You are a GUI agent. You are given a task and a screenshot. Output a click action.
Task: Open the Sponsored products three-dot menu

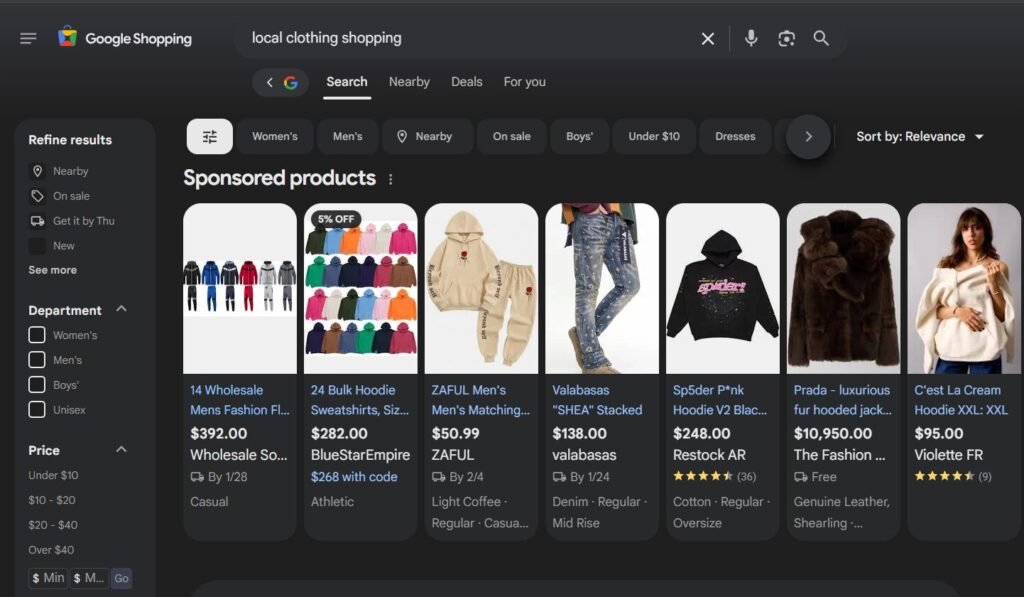click(390, 178)
